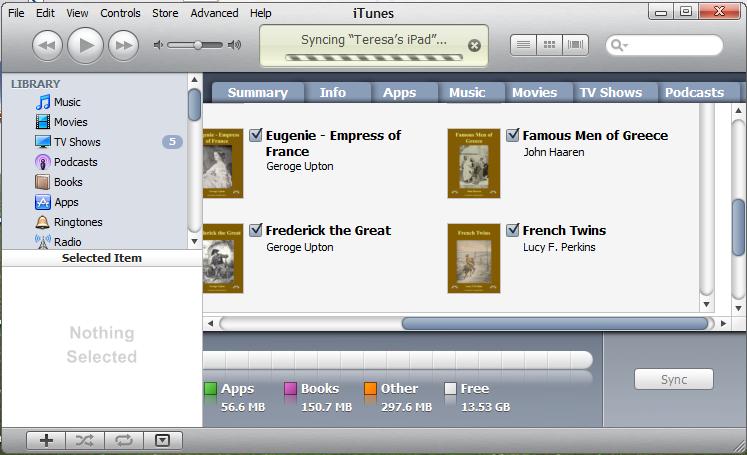Switch to Cover Flow view
Viewport: 747px width, 455px height.
tap(575, 45)
